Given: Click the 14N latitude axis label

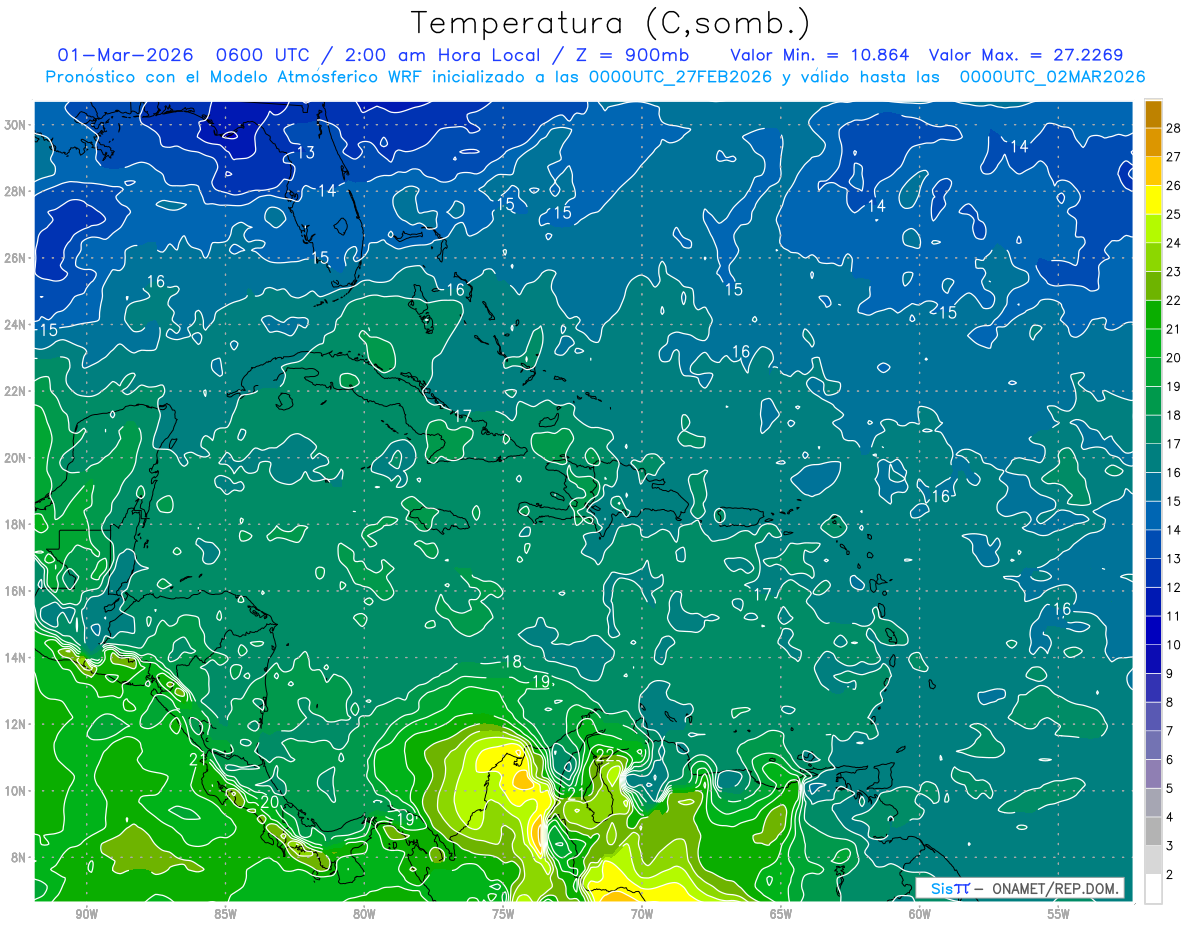Looking at the screenshot, I should (x=17, y=658).
